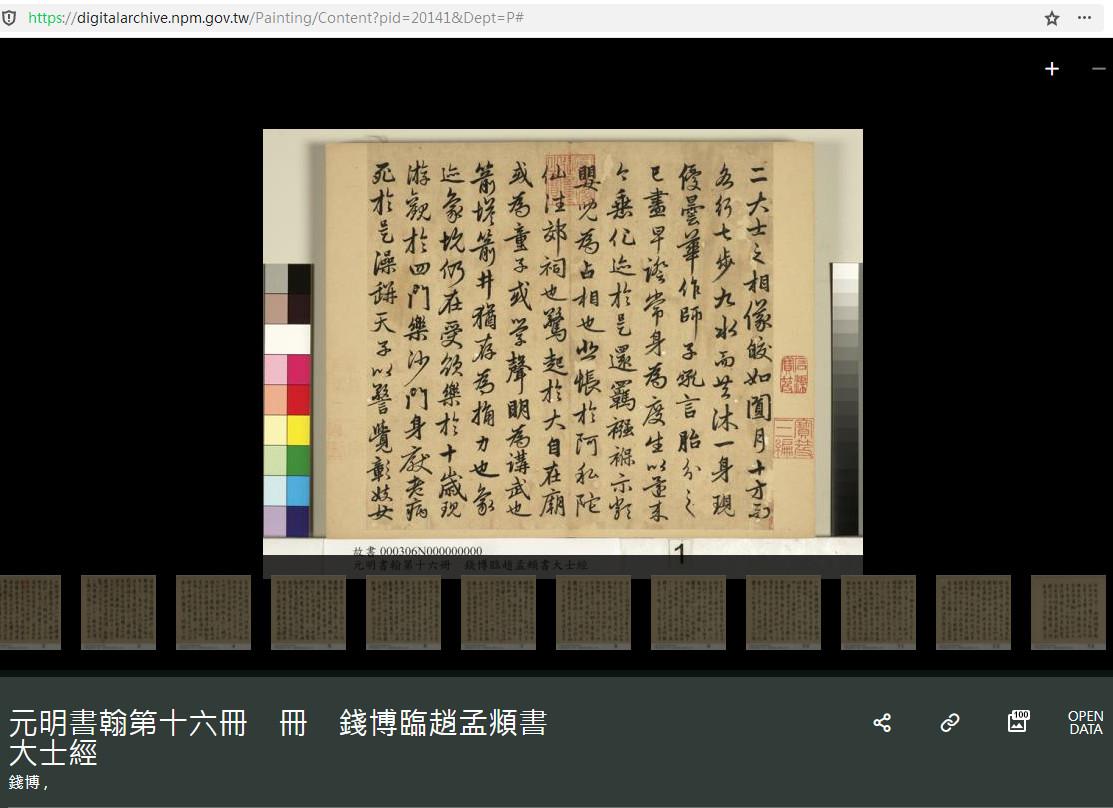
Task: View site security shield info
Action: (x=10, y=18)
